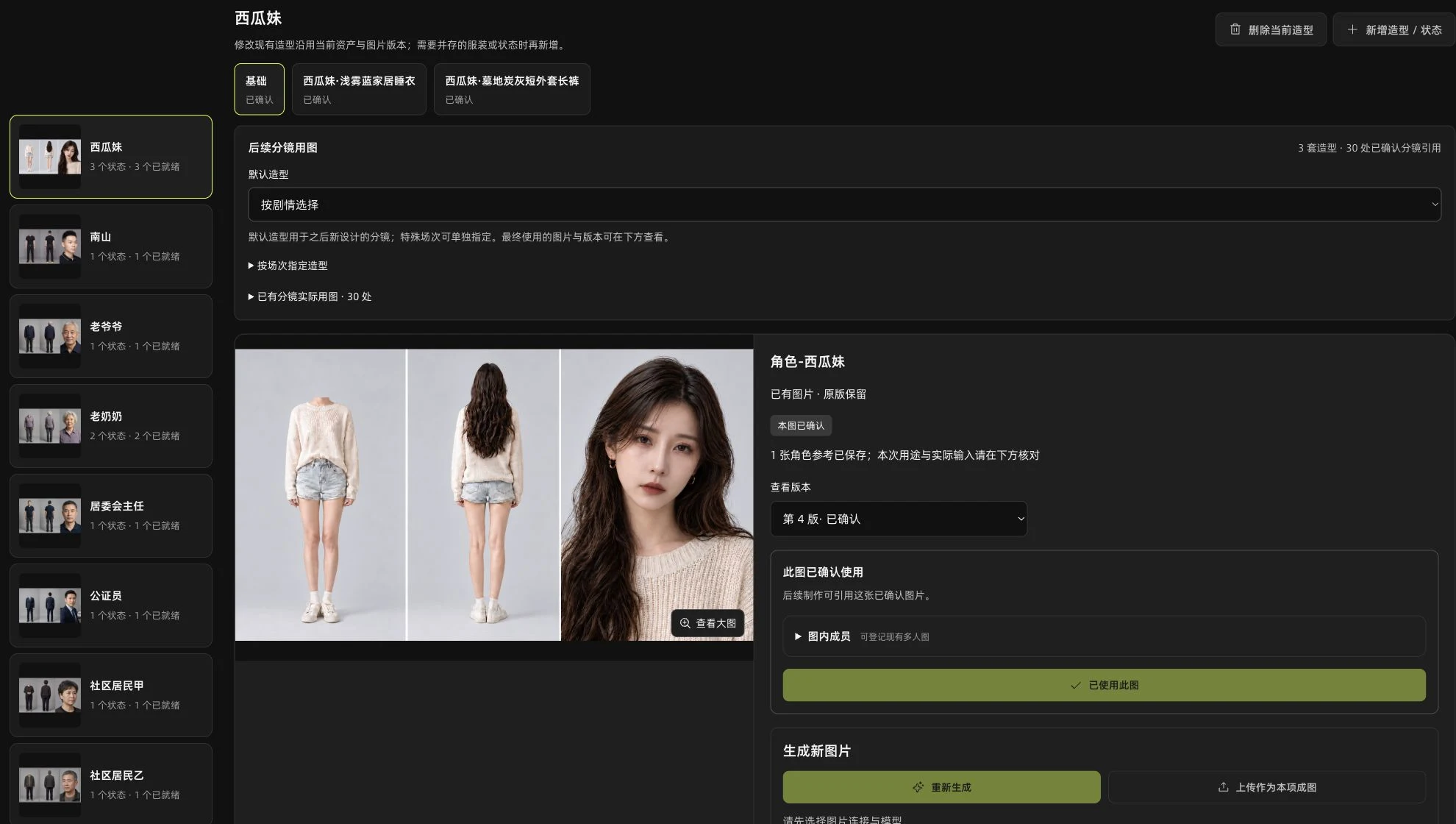Image resolution: width=1456 pixels, height=824 pixels.
Task: Click the upload icon on 上传作为本项成图
Action: [1223, 787]
